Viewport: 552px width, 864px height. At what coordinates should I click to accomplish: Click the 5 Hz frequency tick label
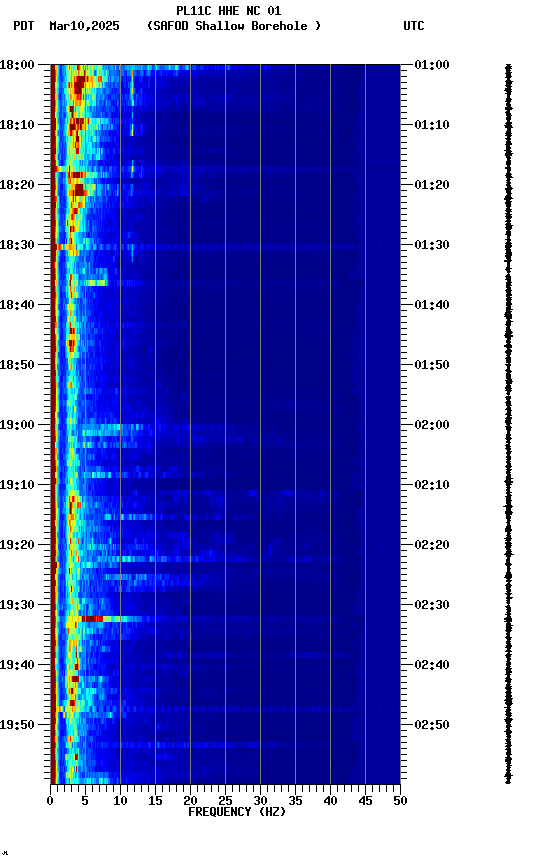[85, 801]
